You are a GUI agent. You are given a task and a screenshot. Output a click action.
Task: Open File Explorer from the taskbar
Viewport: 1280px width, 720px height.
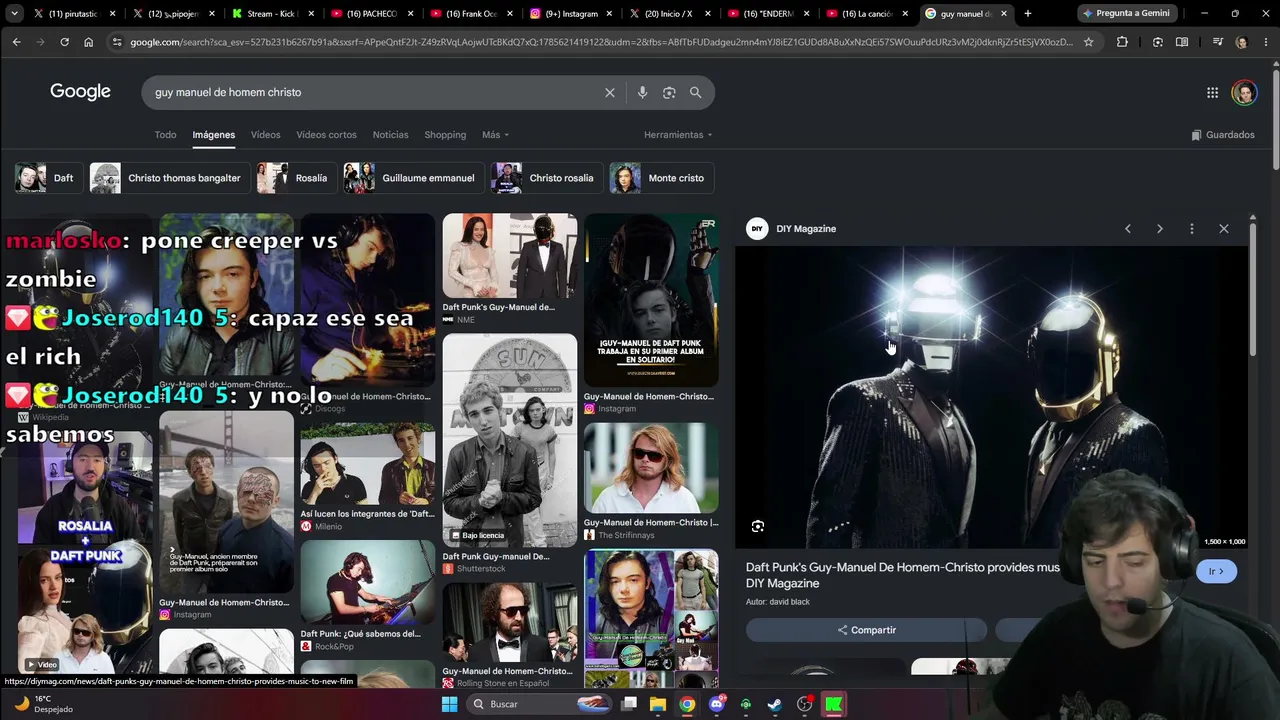(x=658, y=704)
